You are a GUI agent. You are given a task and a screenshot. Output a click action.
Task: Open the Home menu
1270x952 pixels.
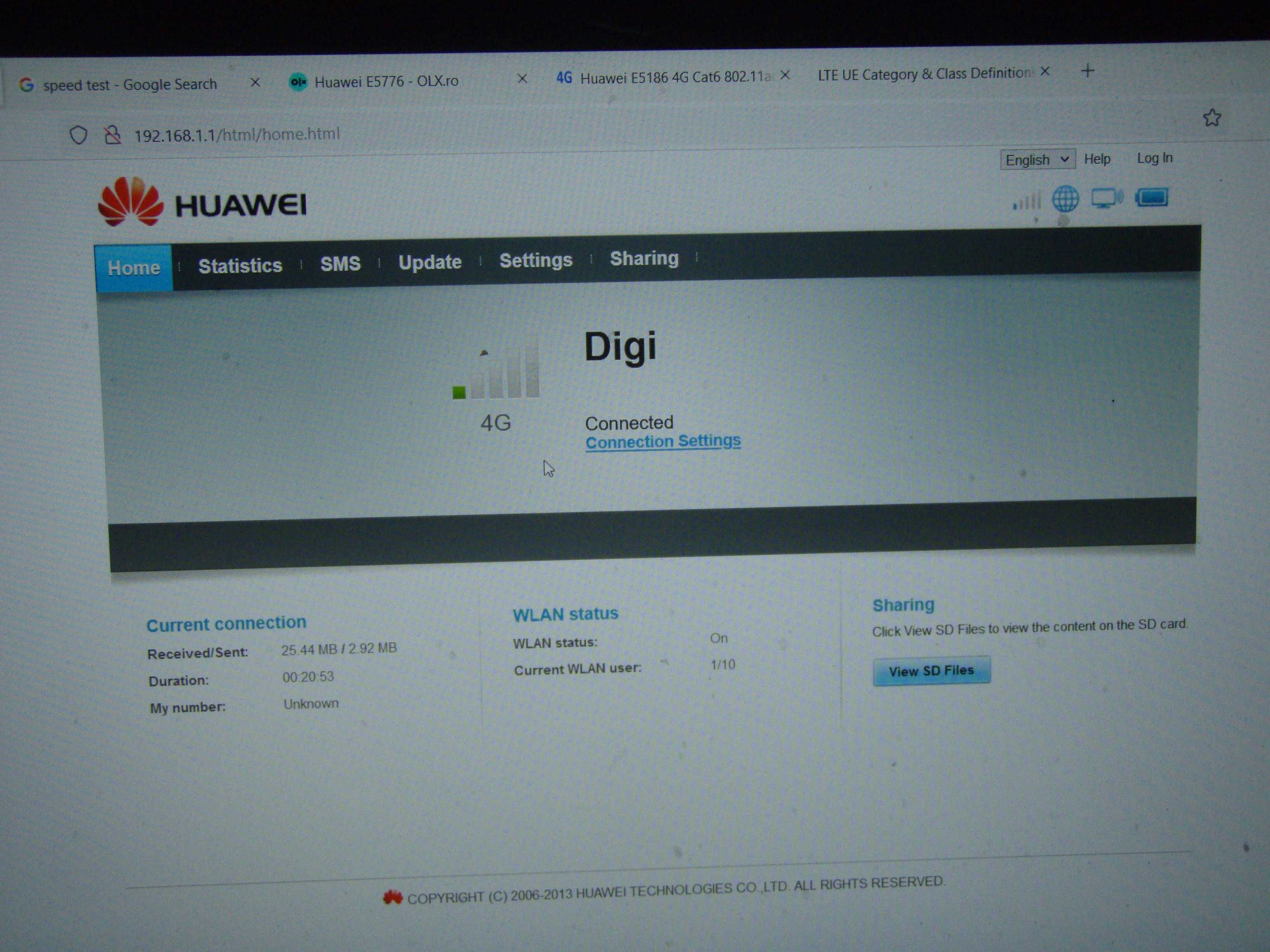pyautogui.click(x=134, y=268)
